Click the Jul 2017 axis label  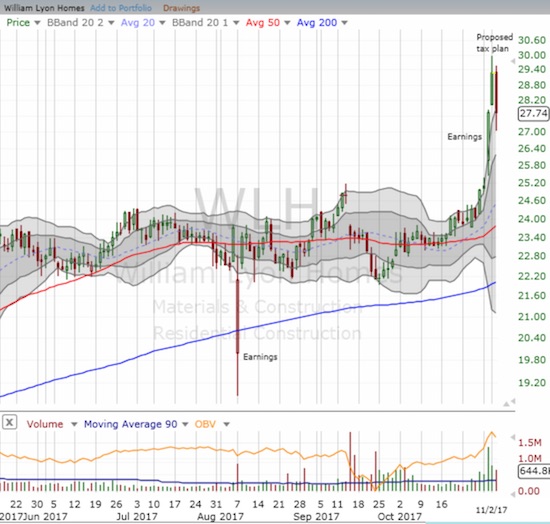(x=137, y=517)
